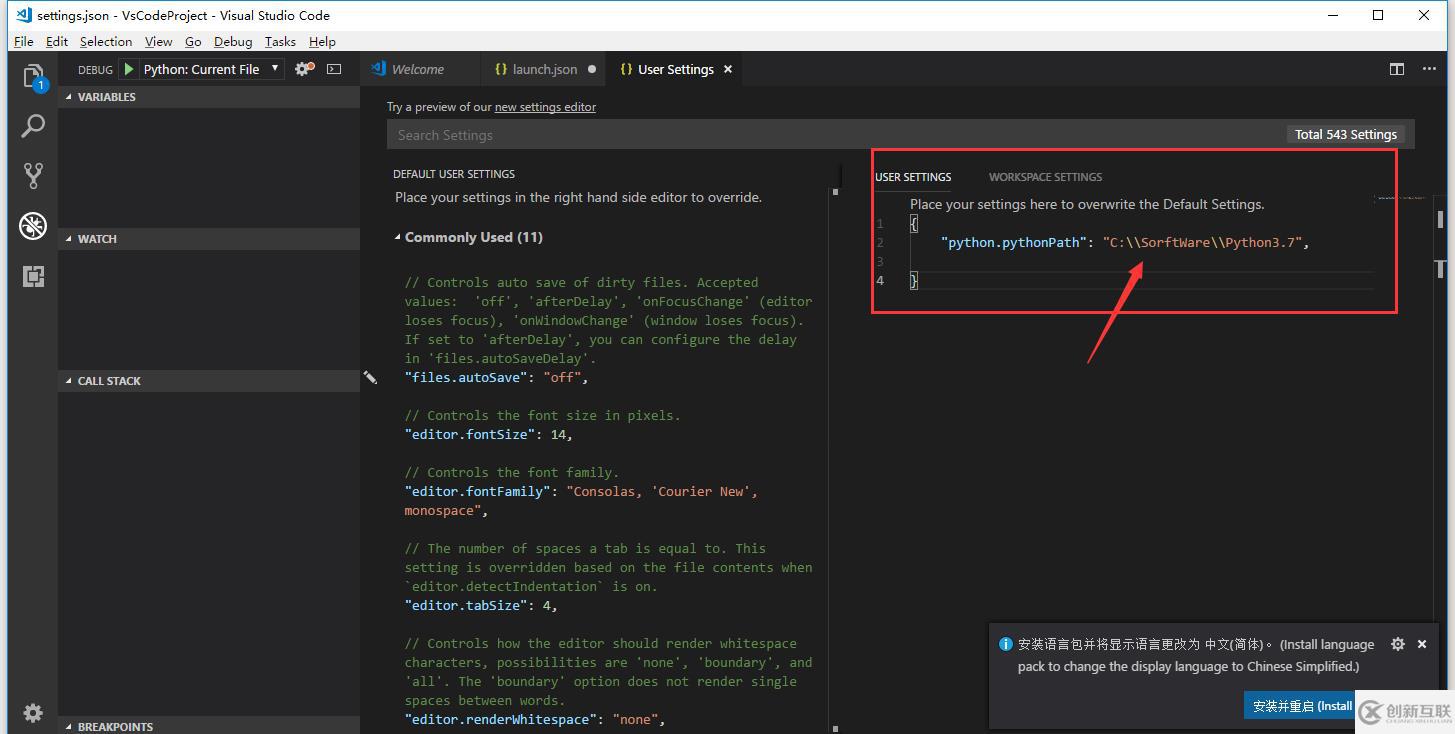Open the Source Control view
This screenshot has width=1455, height=734.
[33, 176]
